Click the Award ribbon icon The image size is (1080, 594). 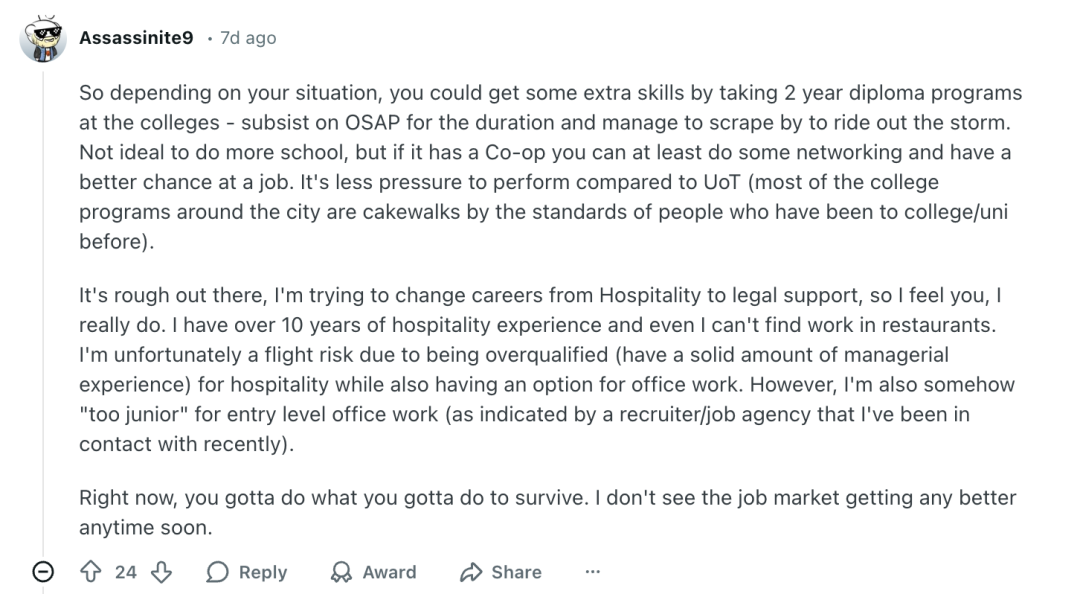342,572
